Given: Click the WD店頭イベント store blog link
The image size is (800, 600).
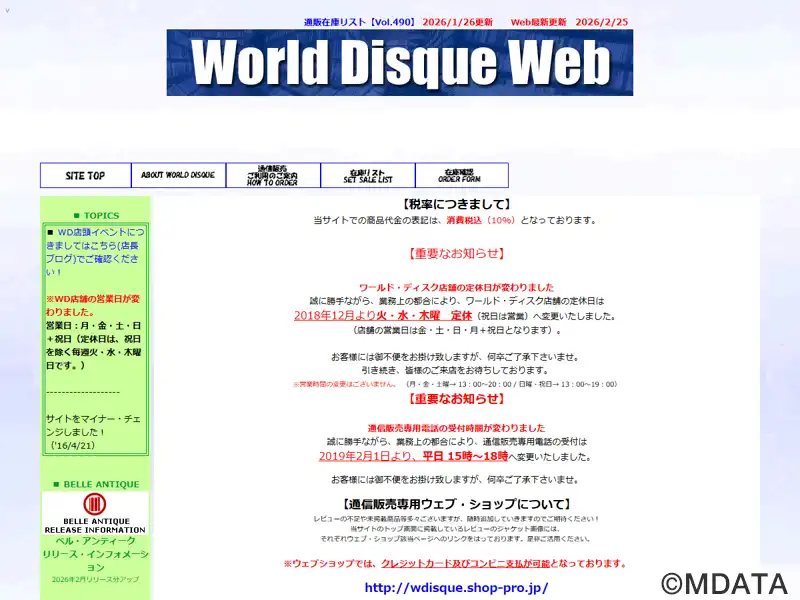Looking at the screenshot, I should pos(95,252).
